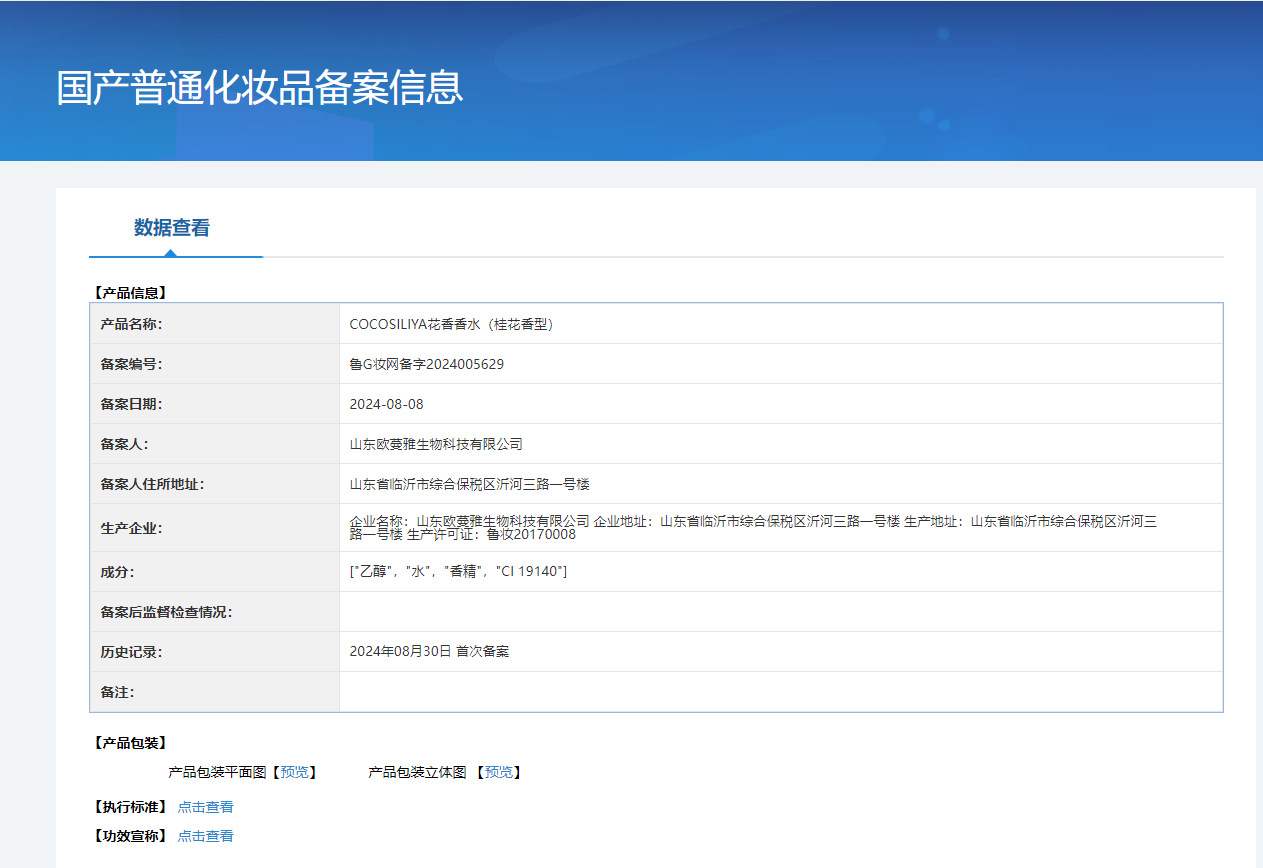
Task: Click the company name in the 备案人 row
Action: pyautogui.click(x=435, y=444)
